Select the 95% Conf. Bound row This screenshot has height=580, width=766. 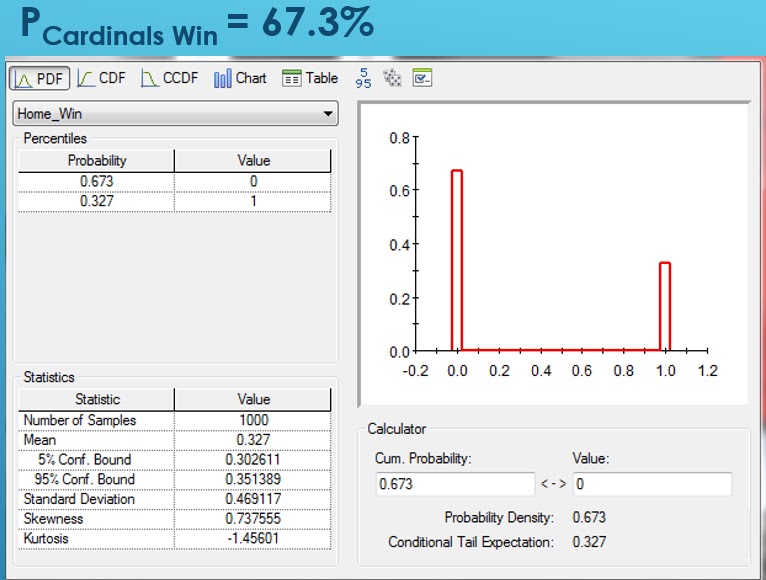click(175, 479)
